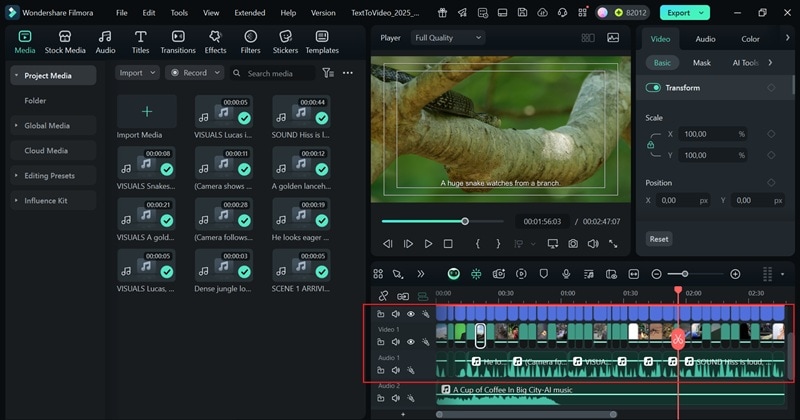
Task: Open the Tools menu
Action: tap(179, 13)
